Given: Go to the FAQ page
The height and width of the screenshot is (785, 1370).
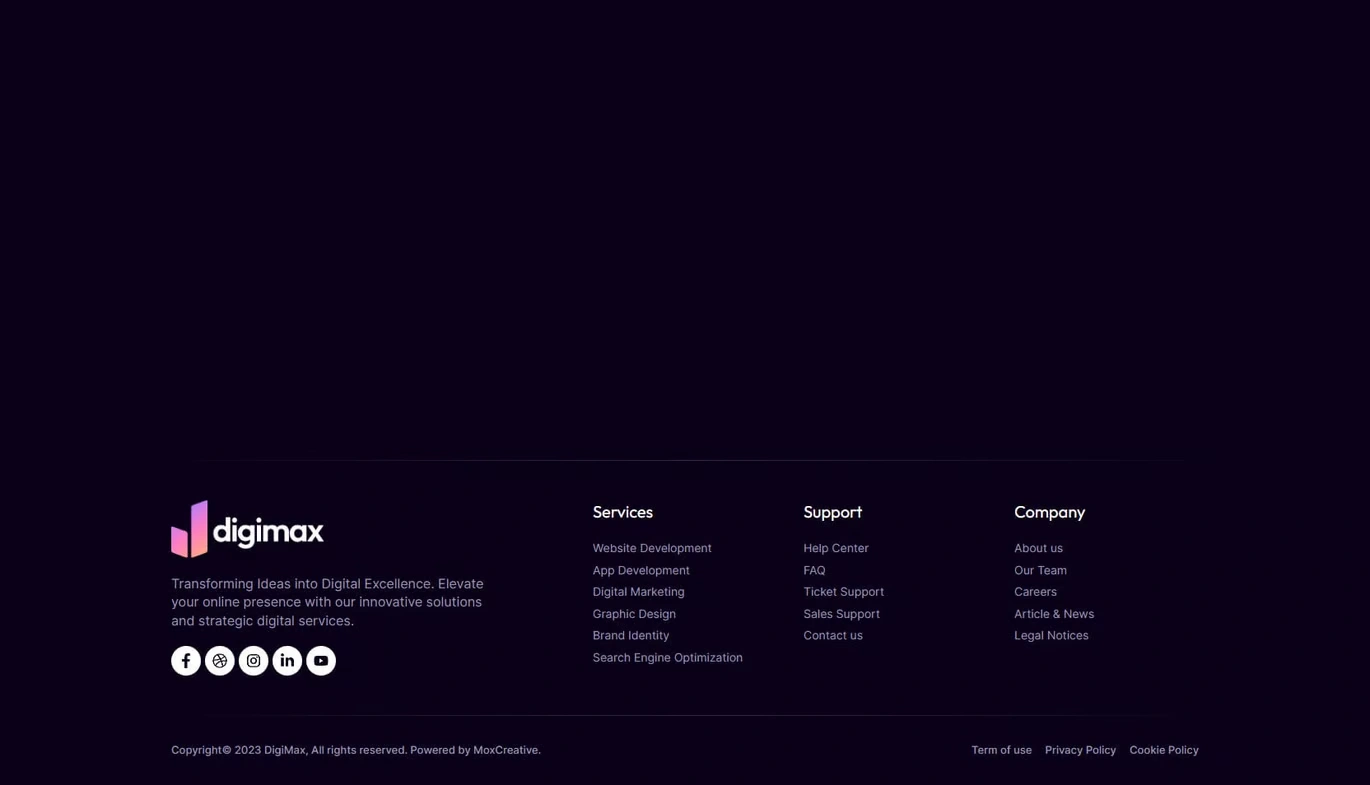Looking at the screenshot, I should point(814,570).
